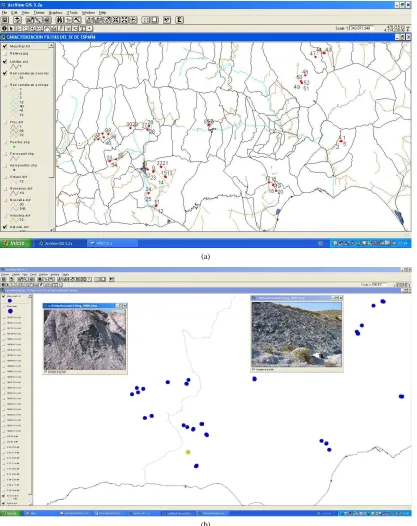Click Clear Selected Features in upper toolbar
This screenshot has width=417, height=526.
click(x=154, y=20)
